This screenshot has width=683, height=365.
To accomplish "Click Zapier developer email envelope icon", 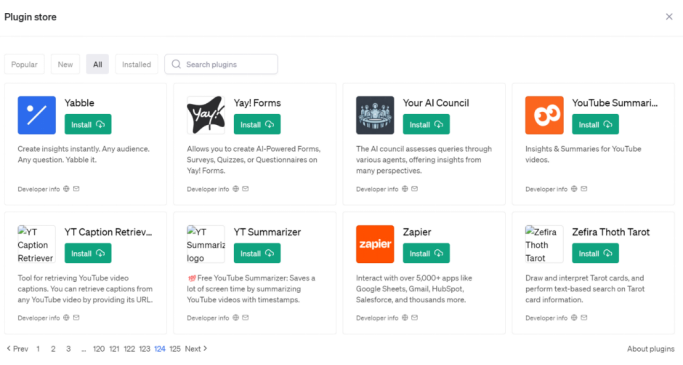I will (x=415, y=318).
